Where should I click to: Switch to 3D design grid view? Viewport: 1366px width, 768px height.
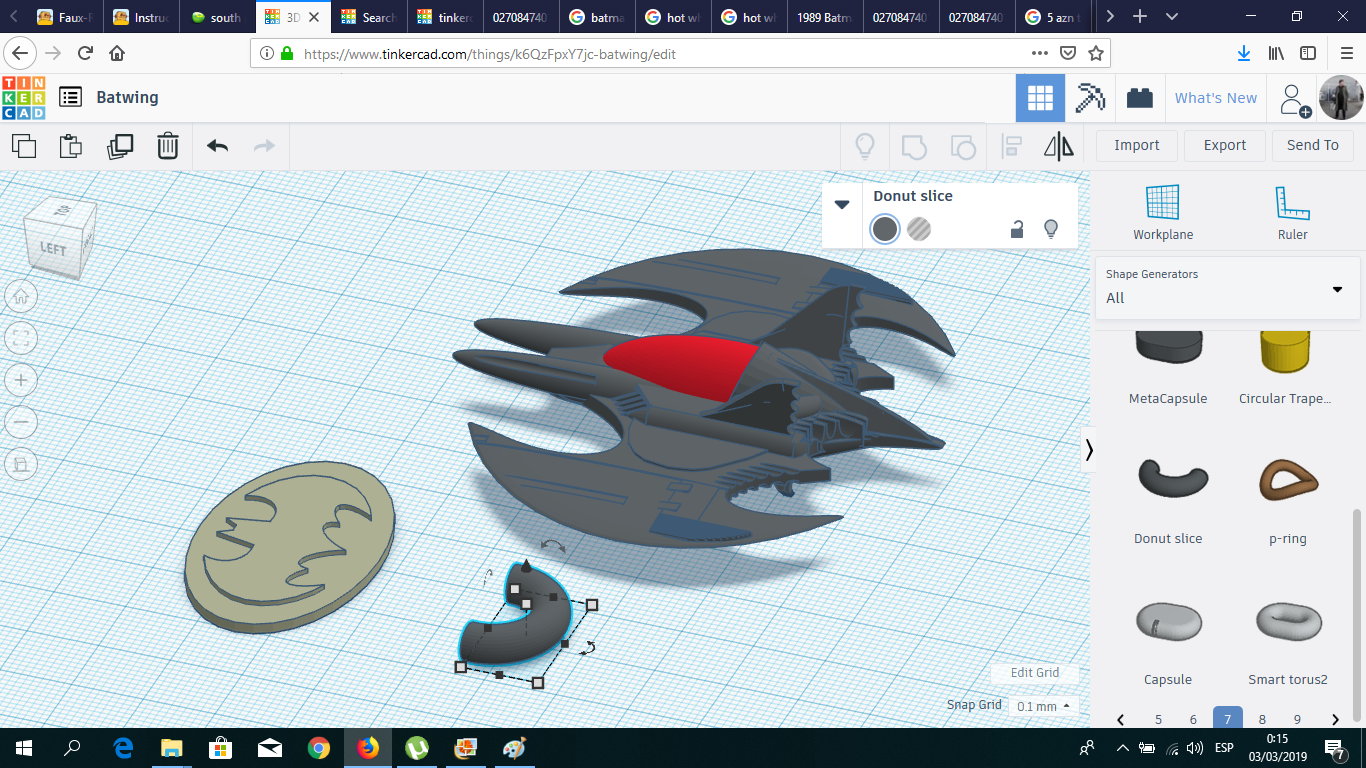coord(1040,98)
